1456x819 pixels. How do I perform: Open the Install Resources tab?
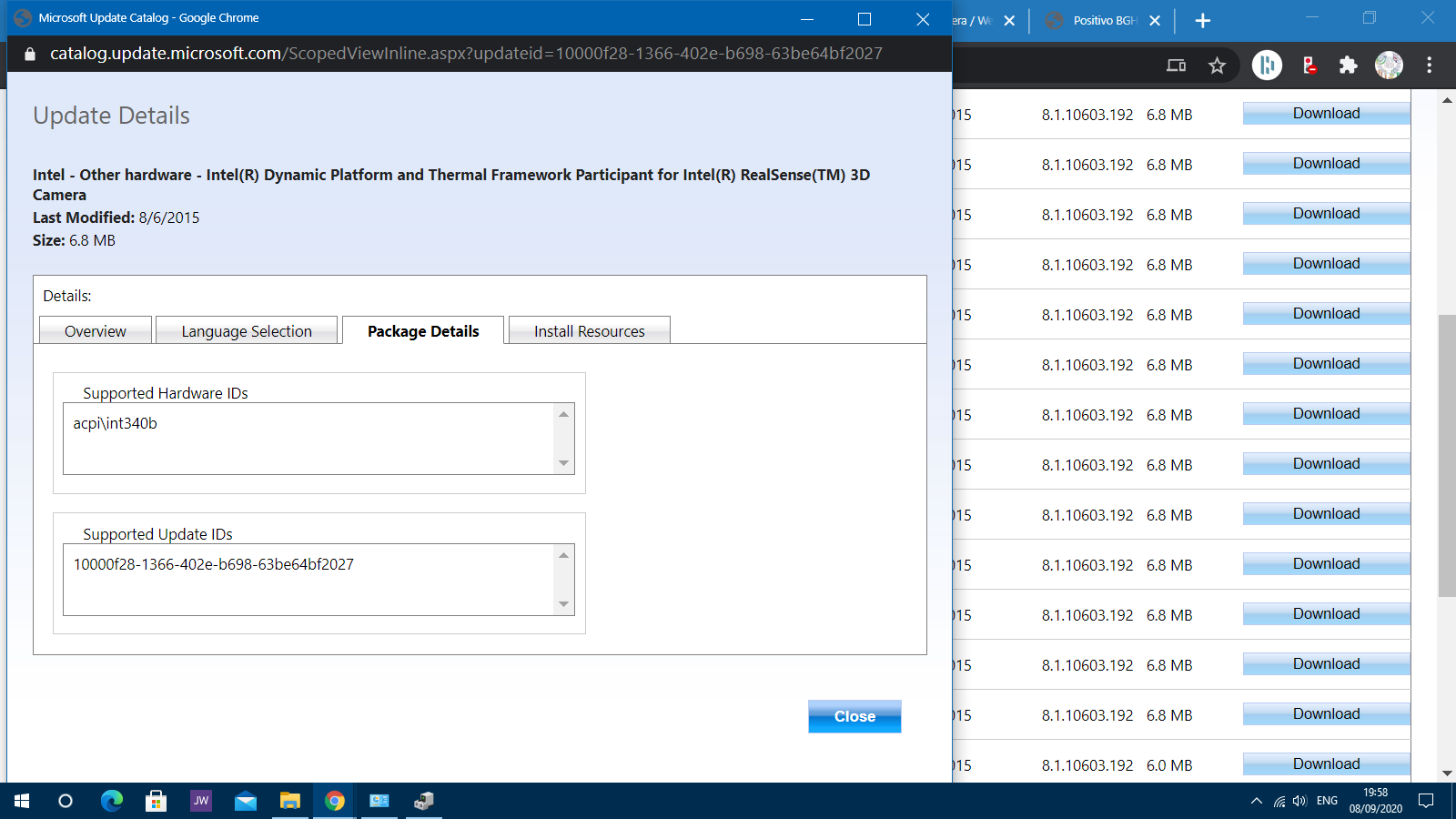tap(589, 331)
